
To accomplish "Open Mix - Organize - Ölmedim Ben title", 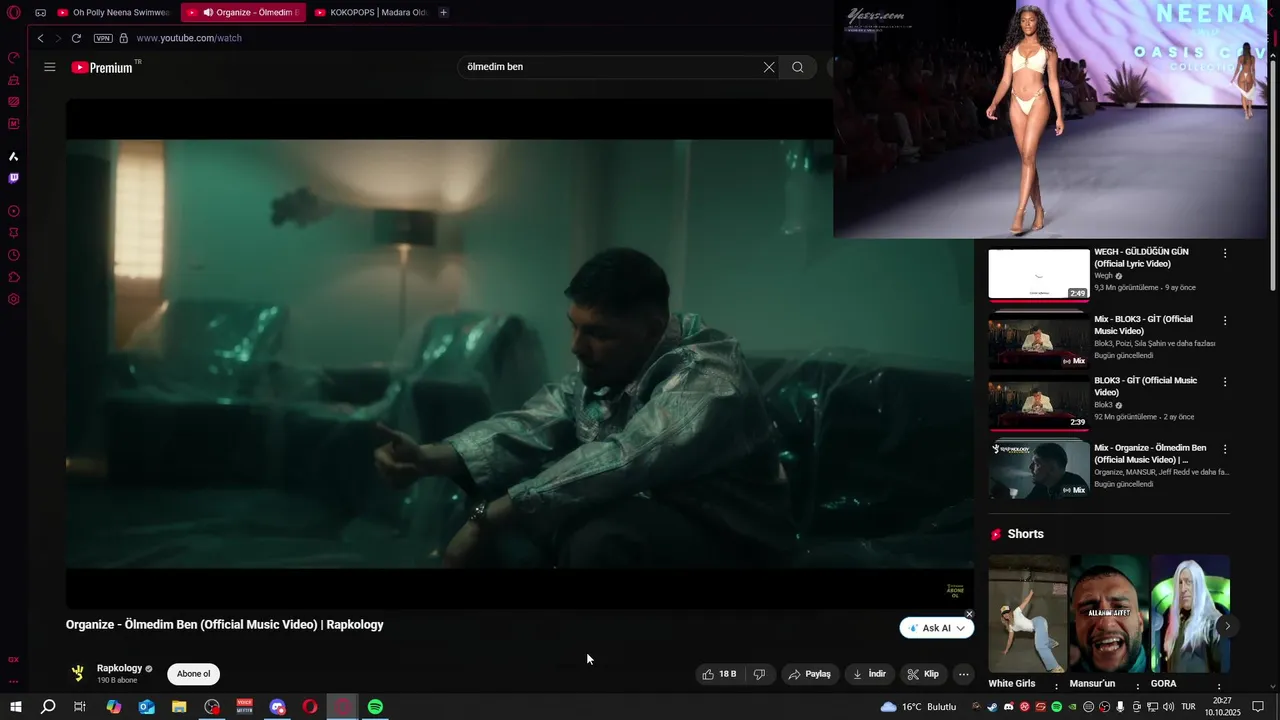I will 1150,454.
